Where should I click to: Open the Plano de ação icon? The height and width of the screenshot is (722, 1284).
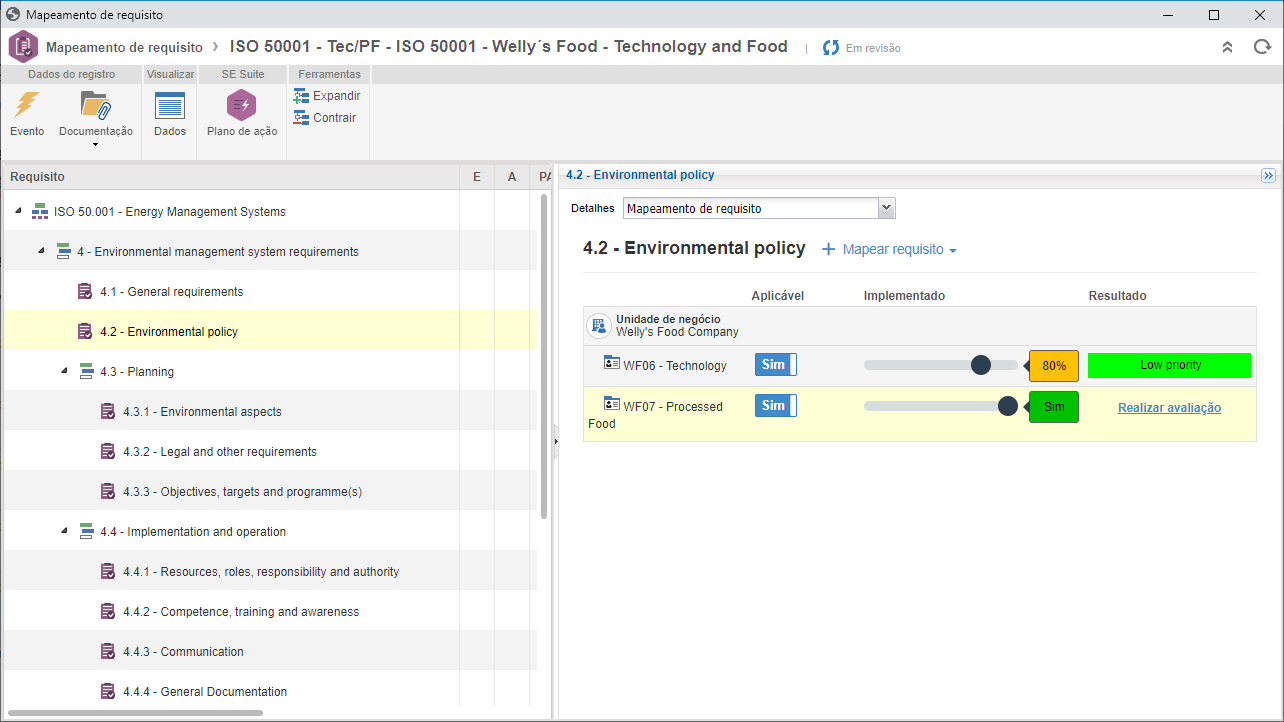point(241,104)
